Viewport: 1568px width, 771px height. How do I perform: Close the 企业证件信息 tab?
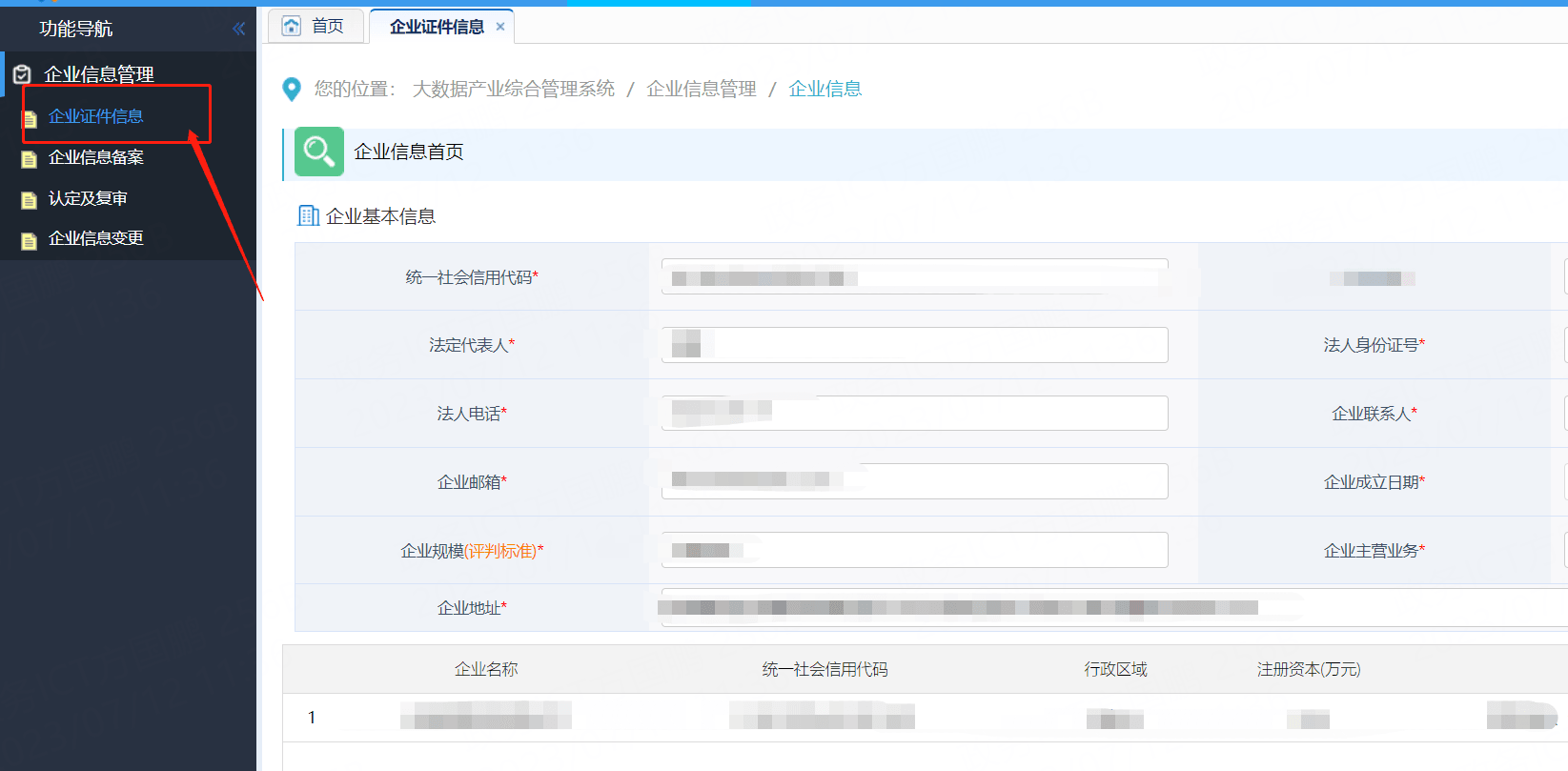(x=500, y=27)
